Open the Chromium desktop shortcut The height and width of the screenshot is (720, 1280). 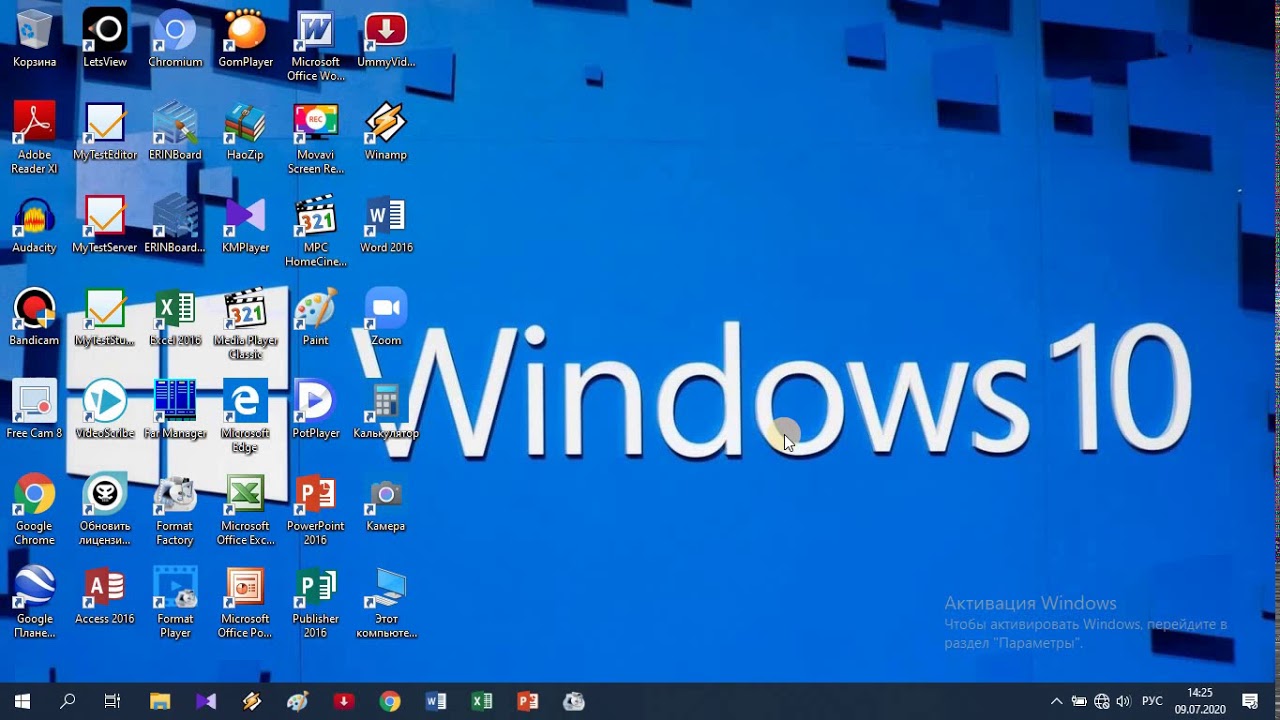175,38
